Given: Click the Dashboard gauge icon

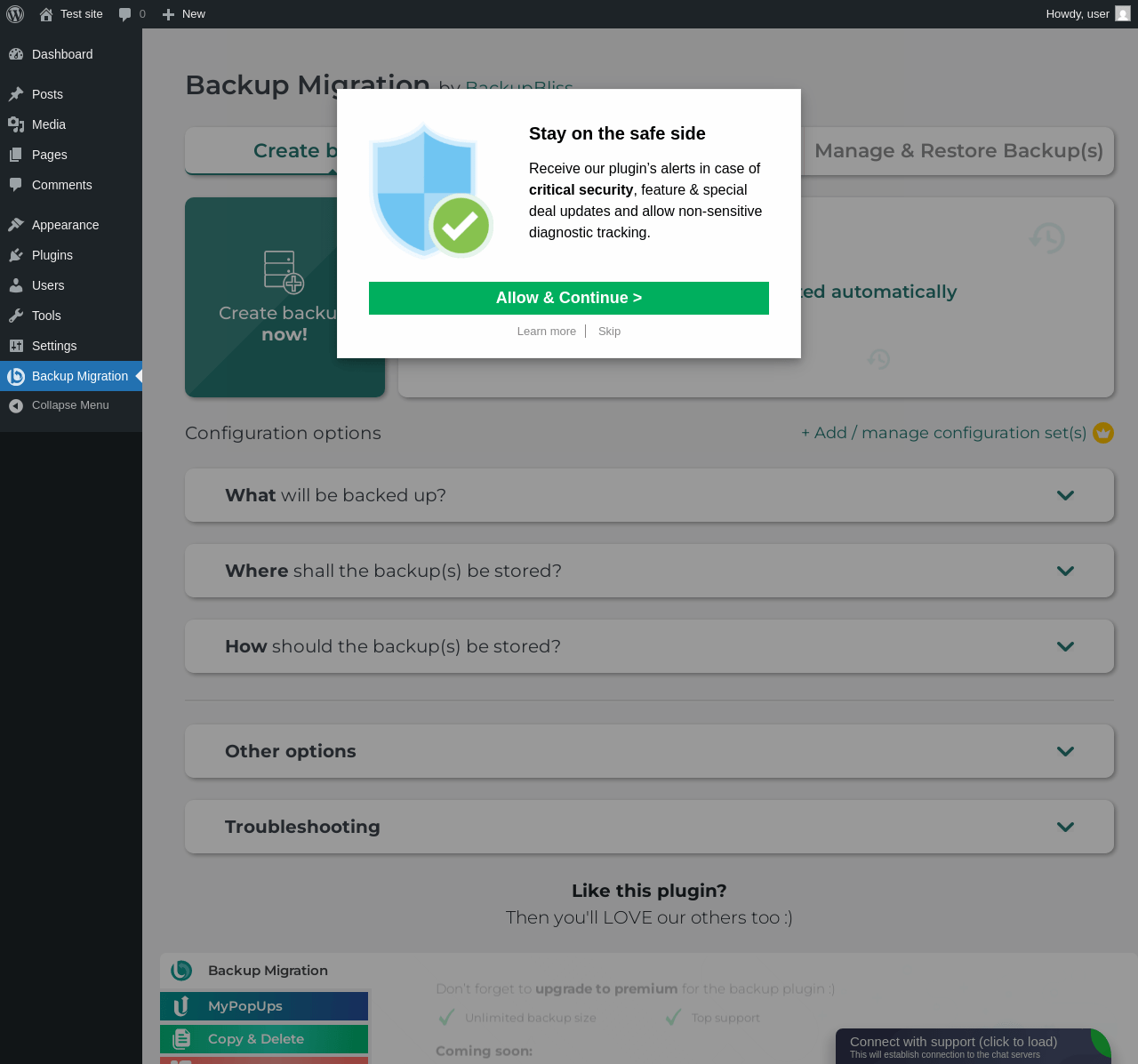Looking at the screenshot, I should pos(16,54).
